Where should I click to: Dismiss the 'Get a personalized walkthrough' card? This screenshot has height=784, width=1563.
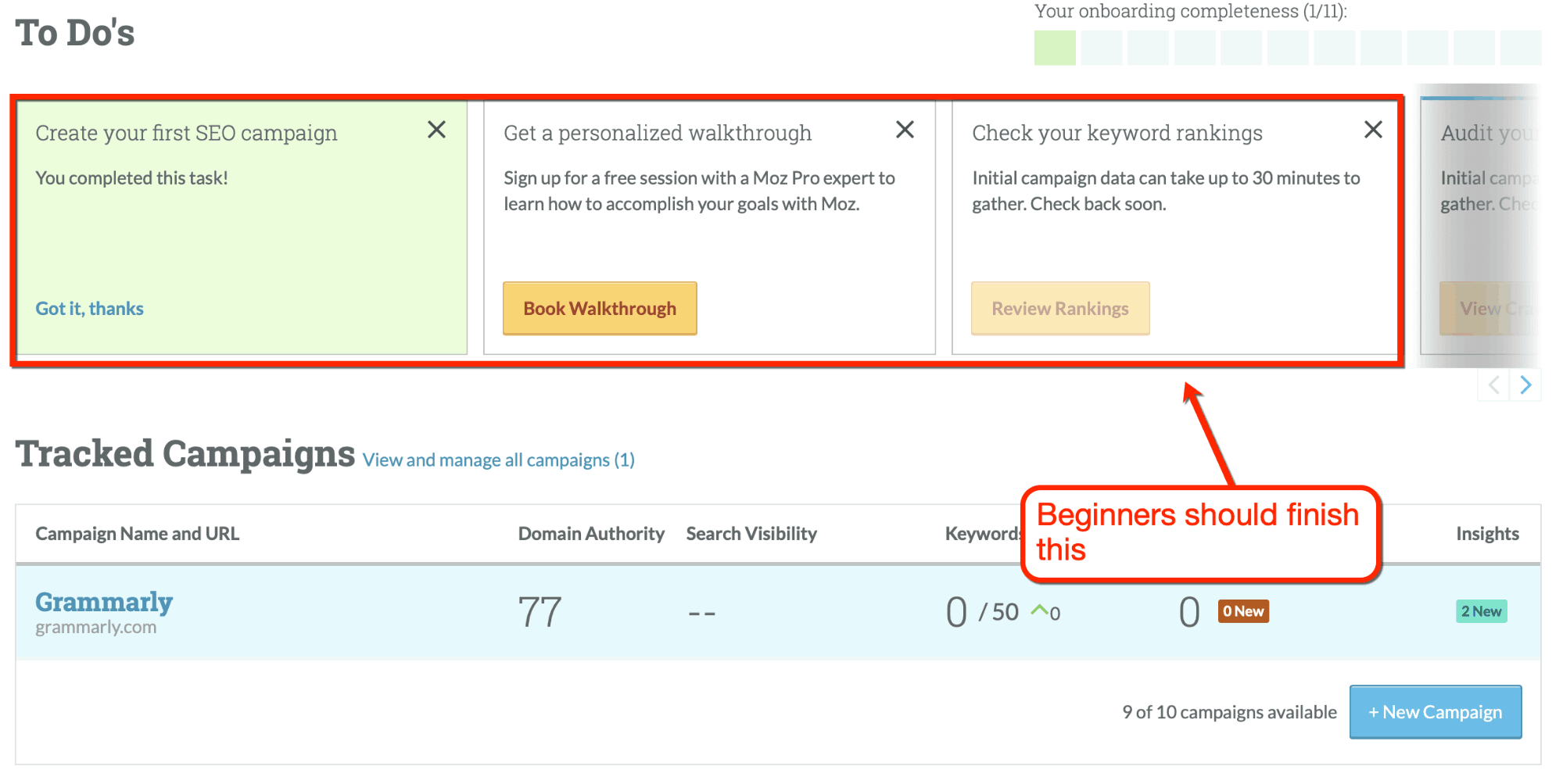(905, 130)
